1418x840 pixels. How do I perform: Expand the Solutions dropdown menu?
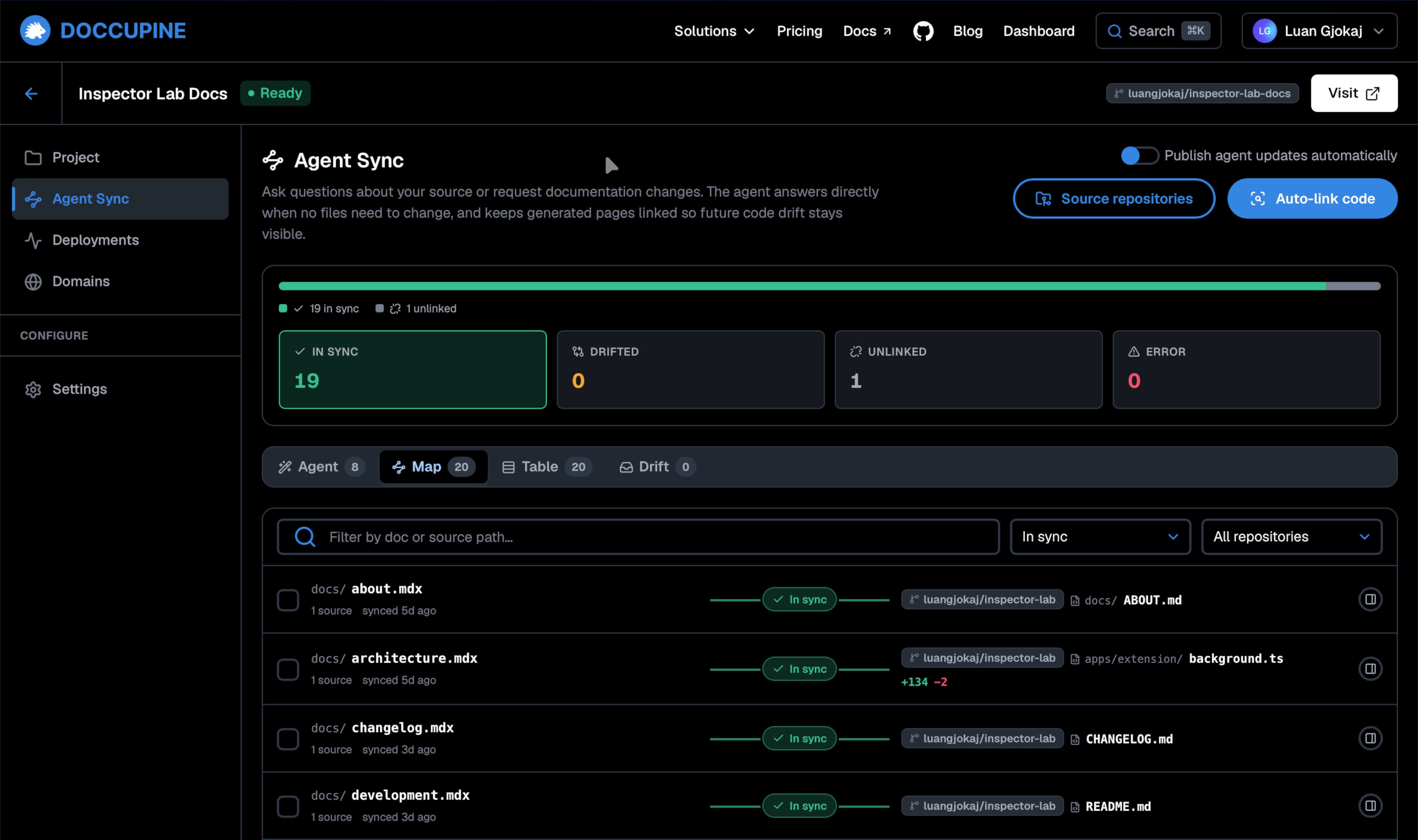(714, 31)
